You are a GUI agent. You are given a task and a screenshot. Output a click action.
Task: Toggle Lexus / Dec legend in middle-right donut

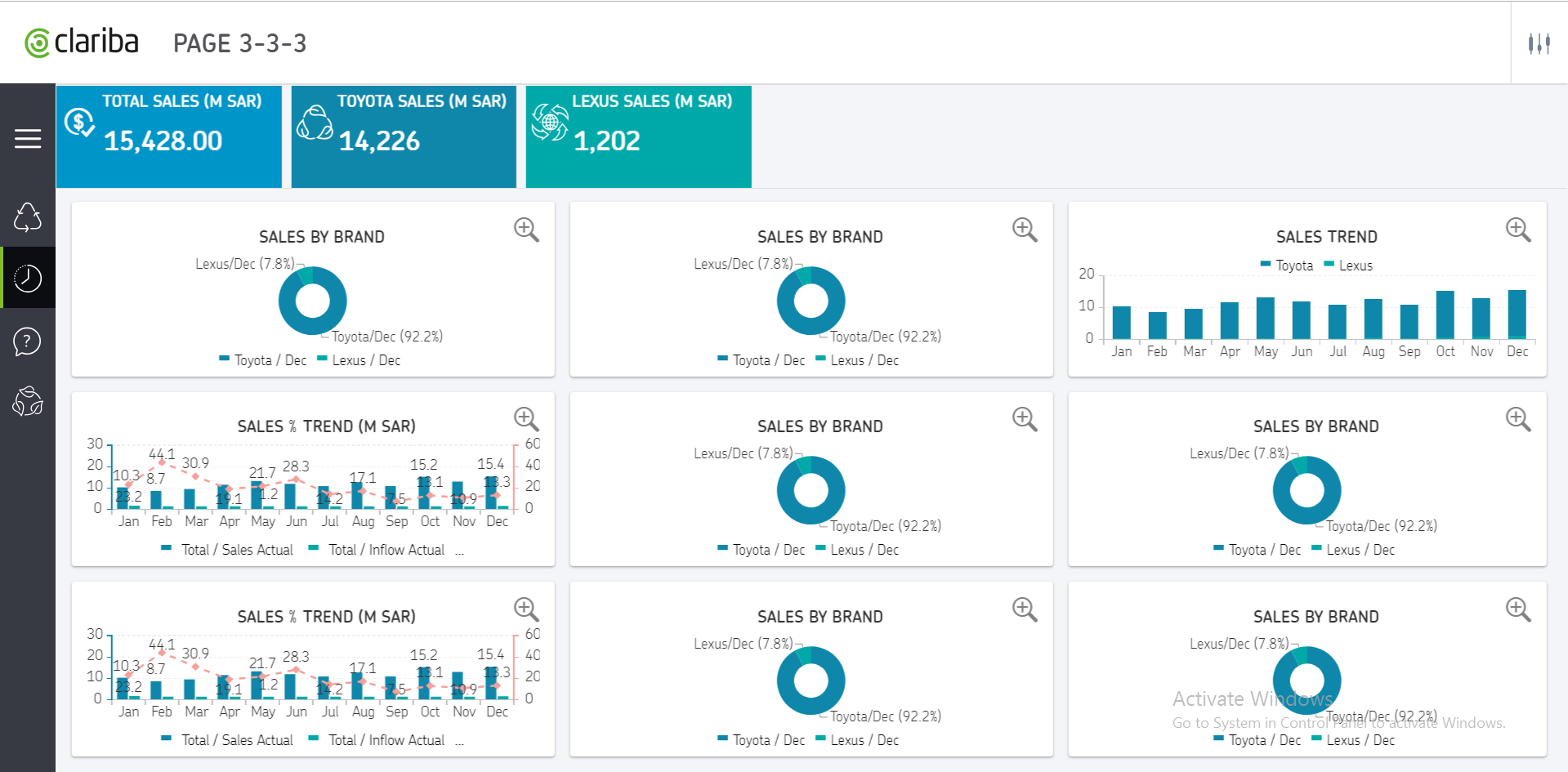[x=1353, y=550]
